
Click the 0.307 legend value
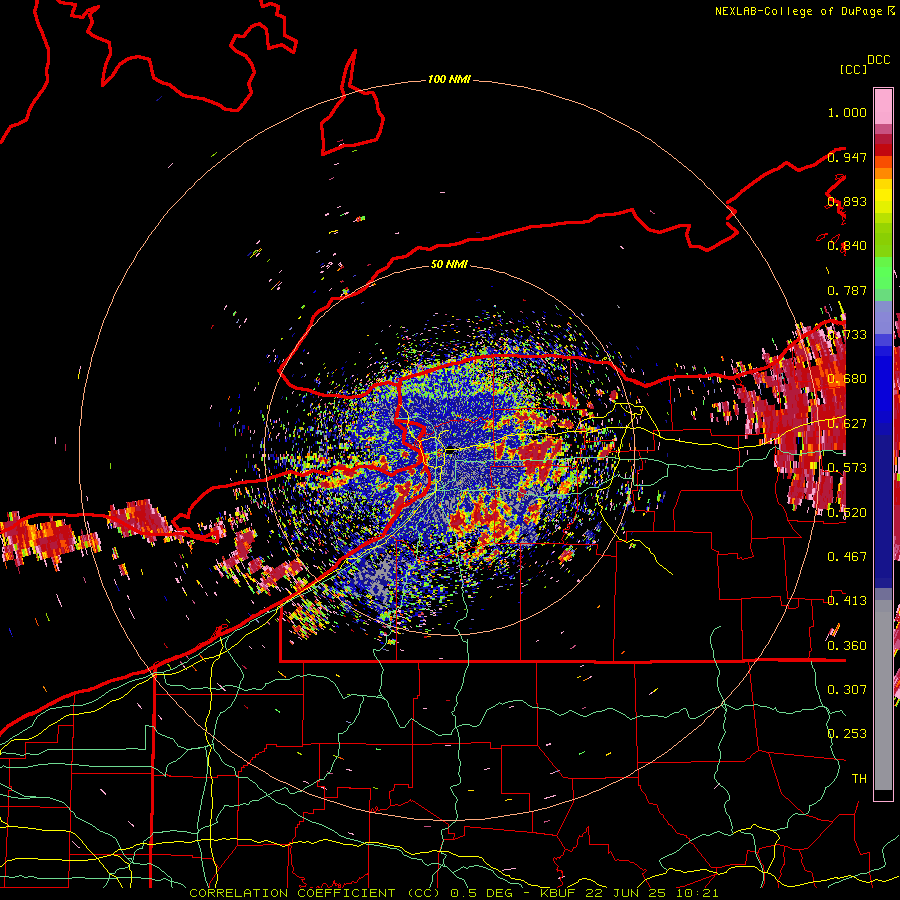click(847, 689)
